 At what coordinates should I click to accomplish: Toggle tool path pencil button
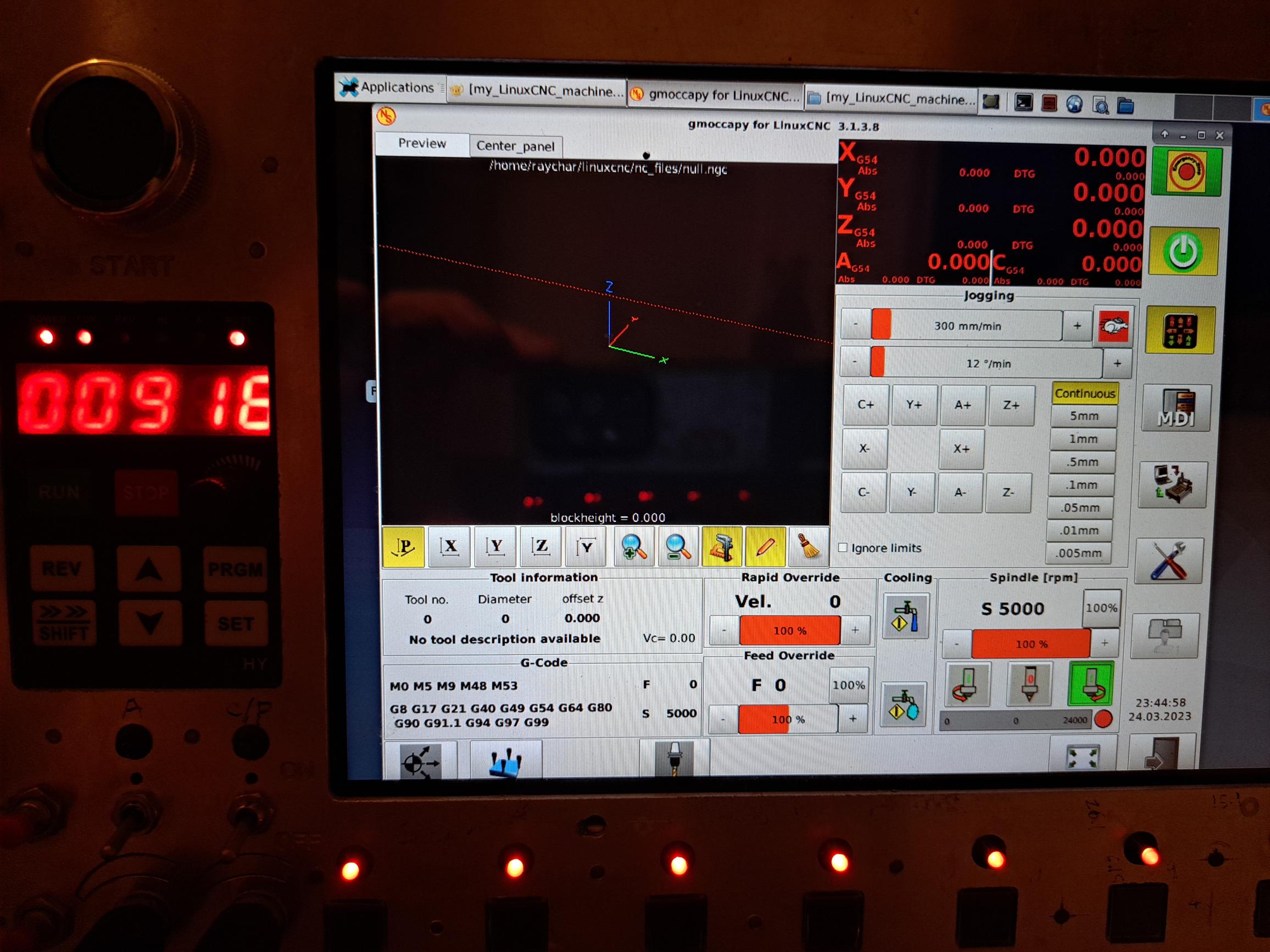pyautogui.click(x=765, y=547)
